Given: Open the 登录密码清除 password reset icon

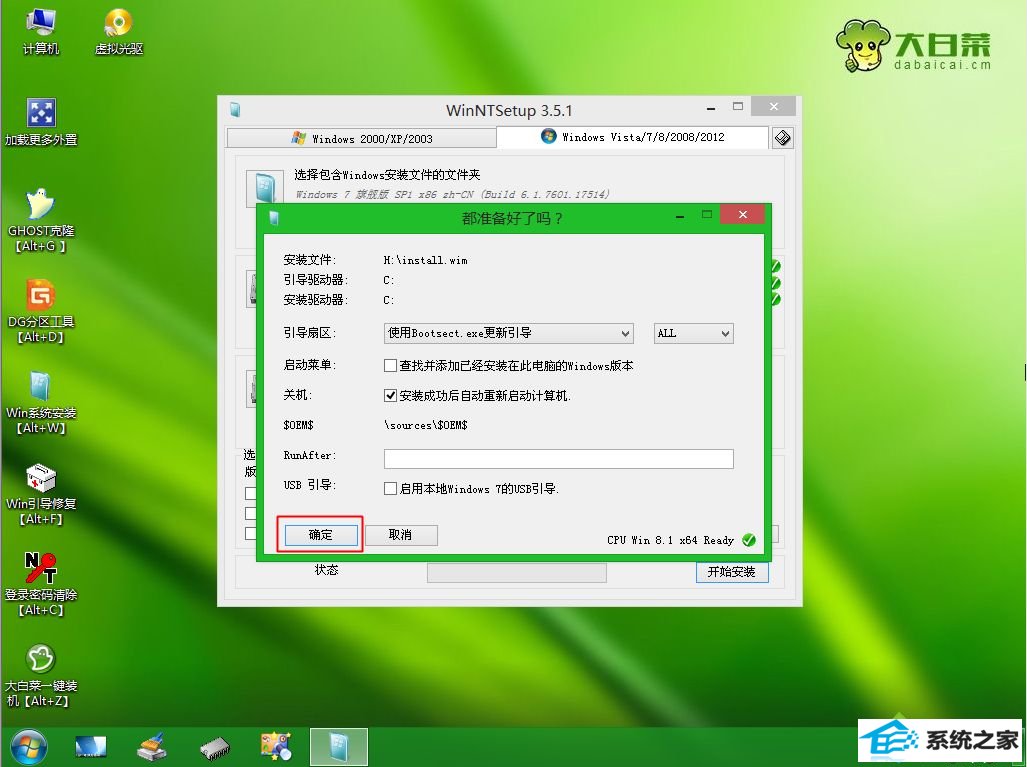Looking at the screenshot, I should [x=41, y=584].
